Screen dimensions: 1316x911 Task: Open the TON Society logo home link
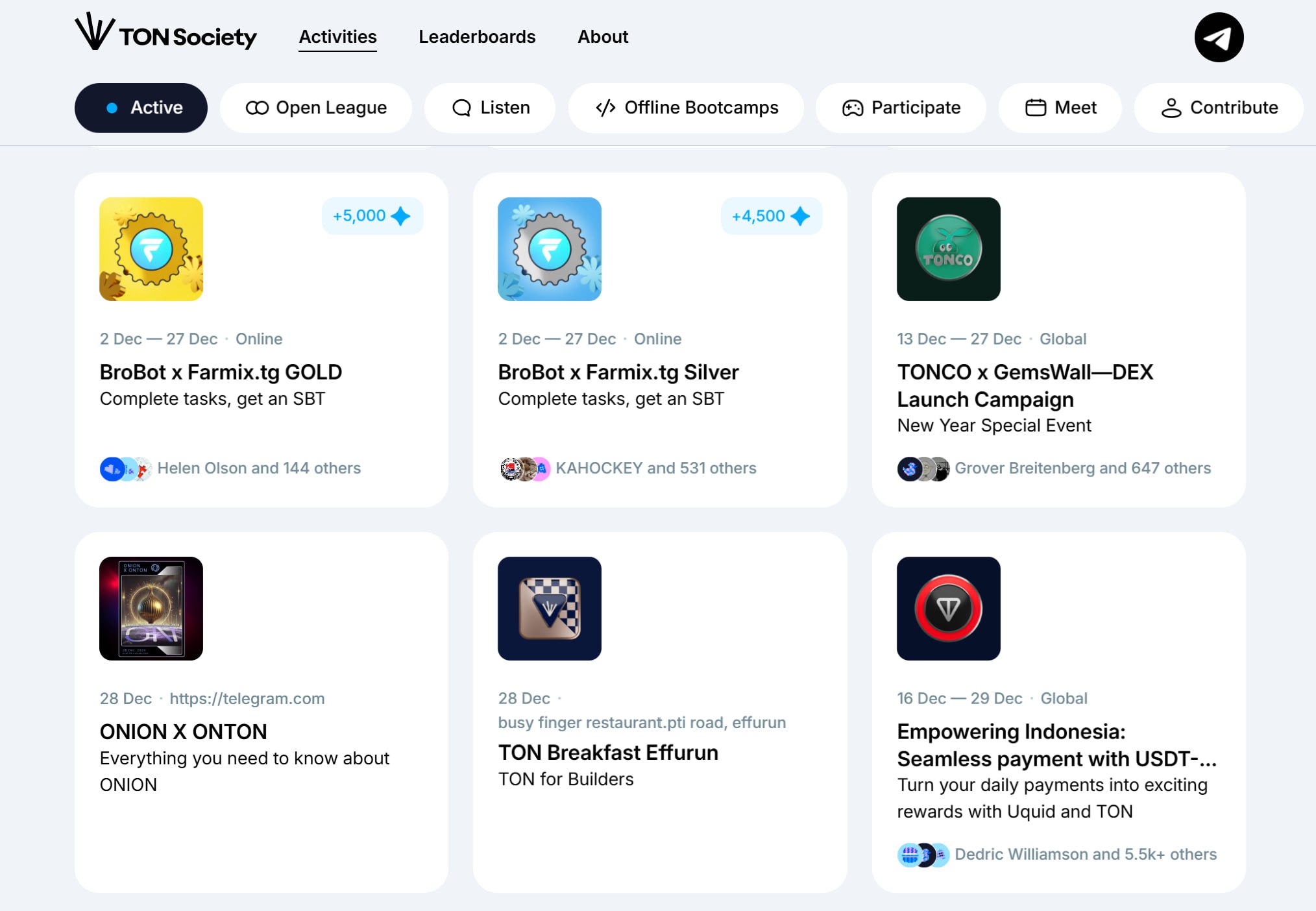coord(166,32)
